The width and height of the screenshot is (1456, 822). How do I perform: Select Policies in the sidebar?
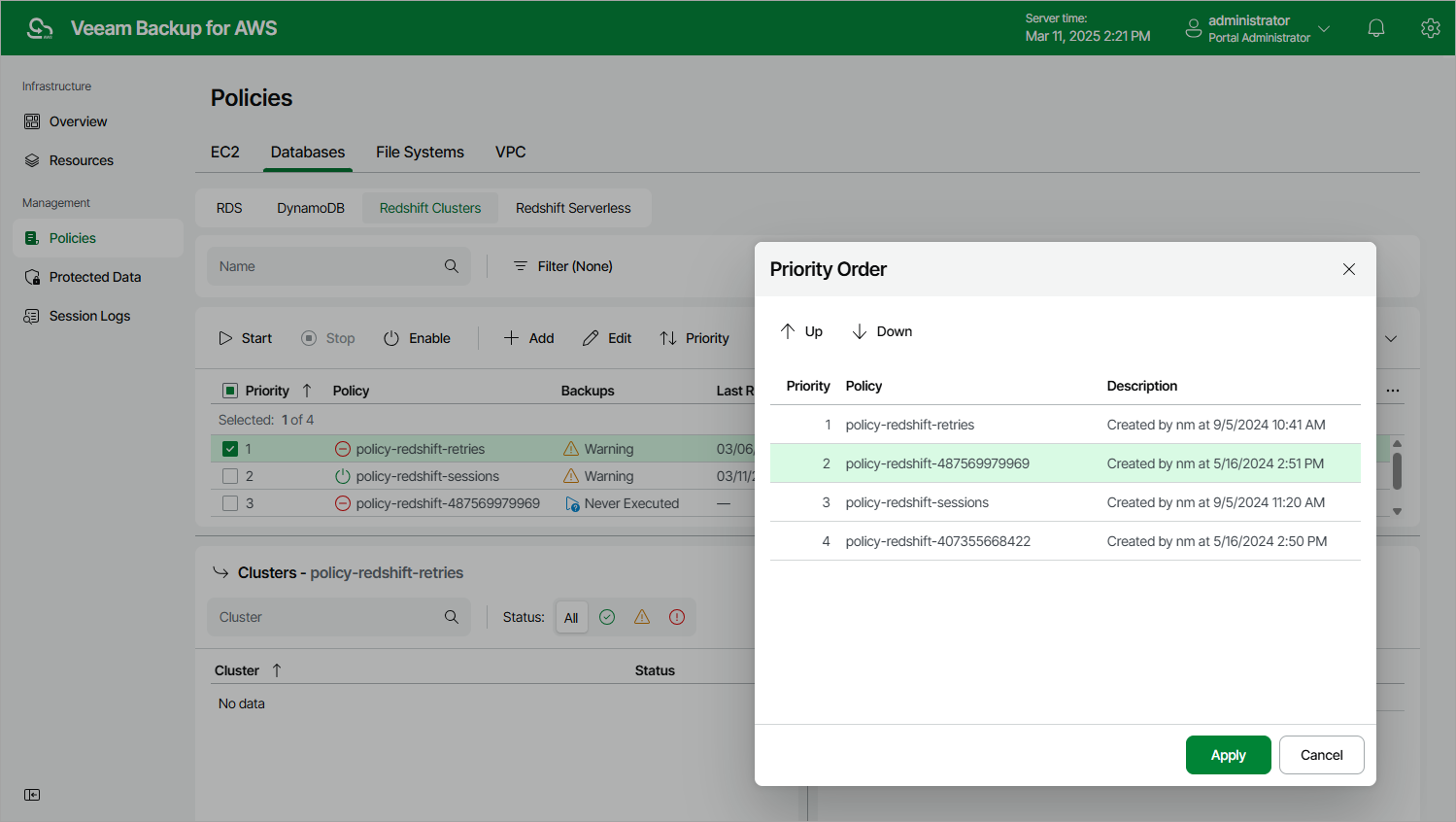click(x=98, y=238)
